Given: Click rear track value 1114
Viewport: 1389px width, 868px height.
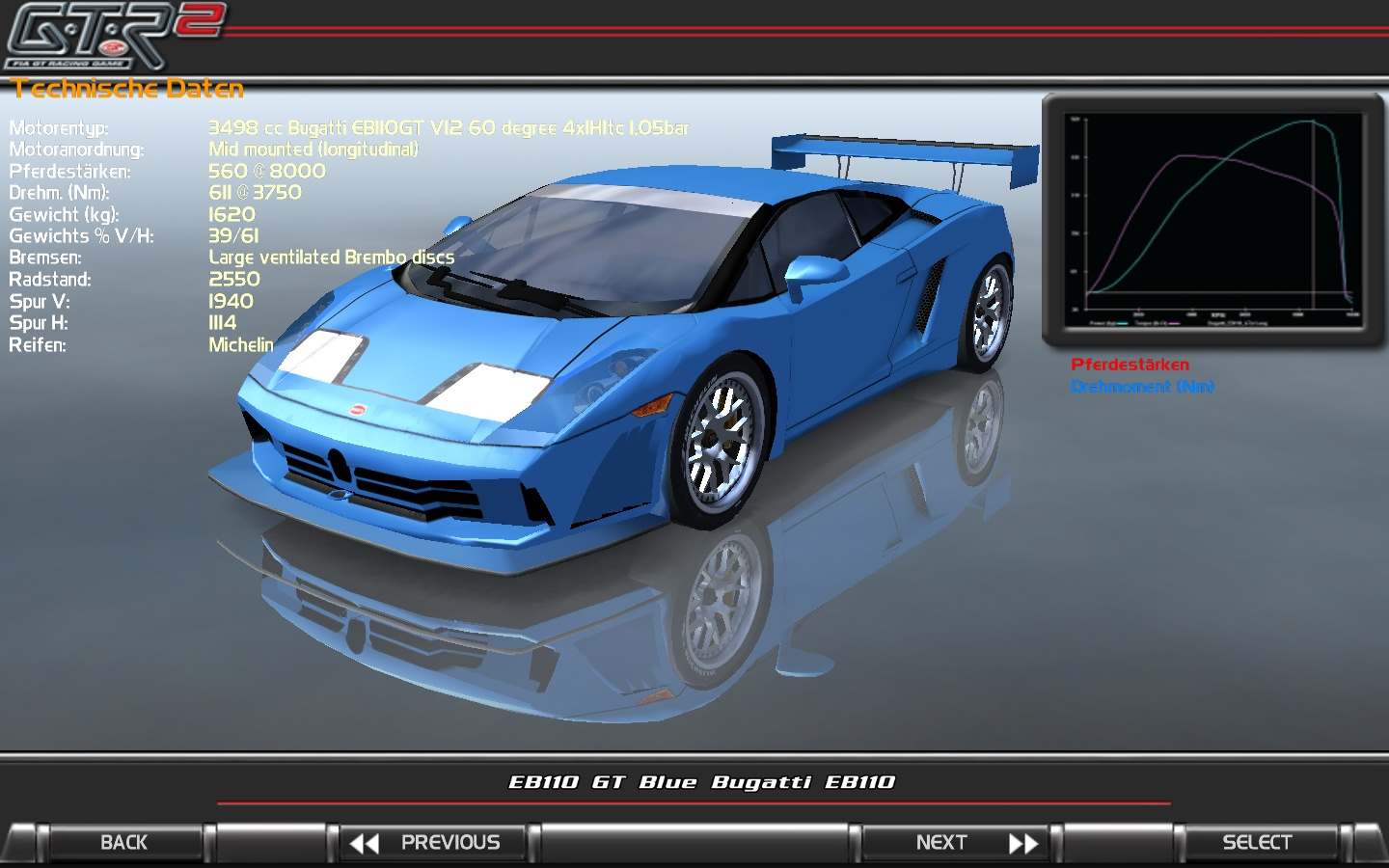Looking at the screenshot, I should [x=222, y=322].
